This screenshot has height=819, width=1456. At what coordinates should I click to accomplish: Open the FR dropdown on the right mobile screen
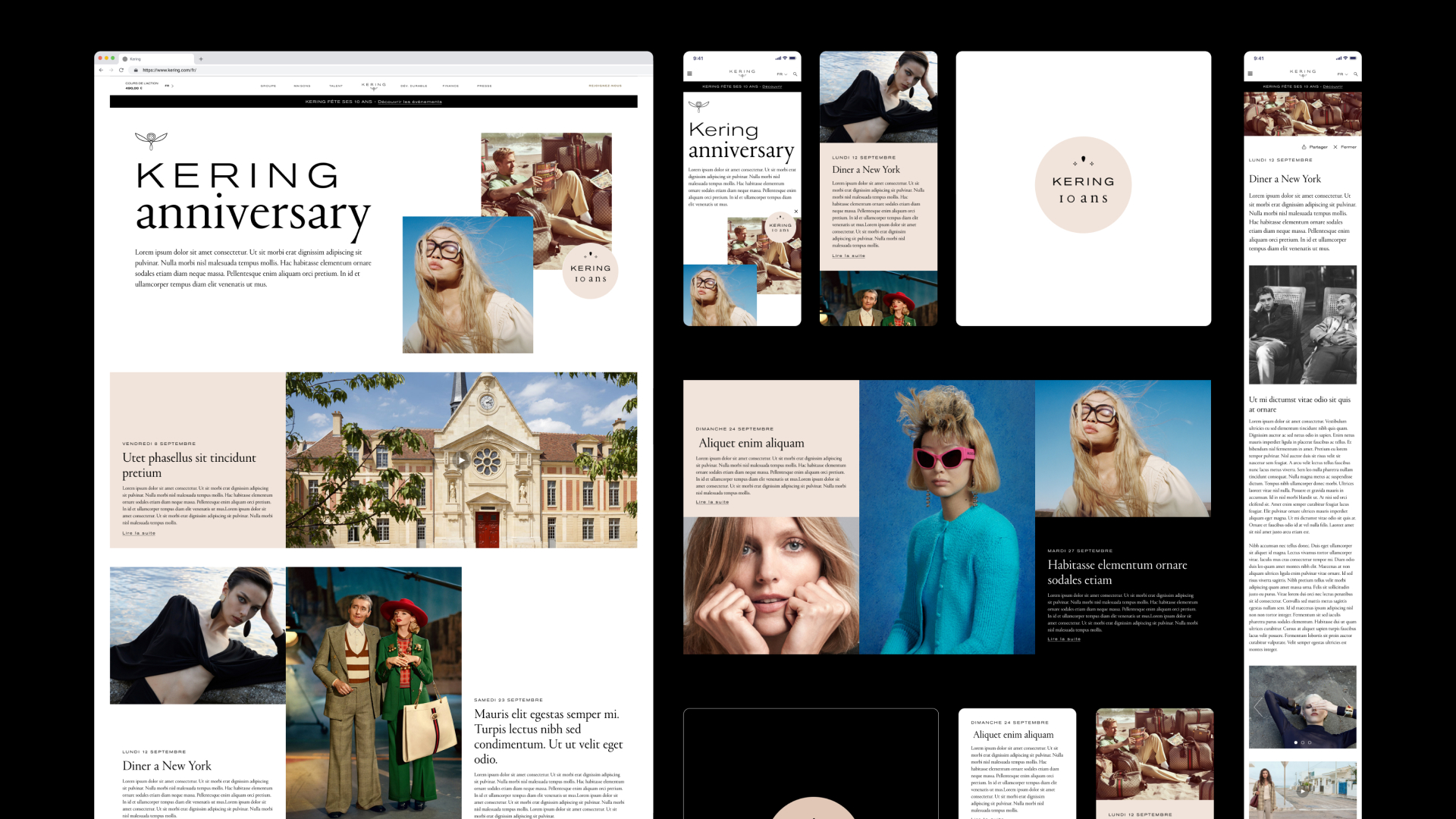(1342, 75)
